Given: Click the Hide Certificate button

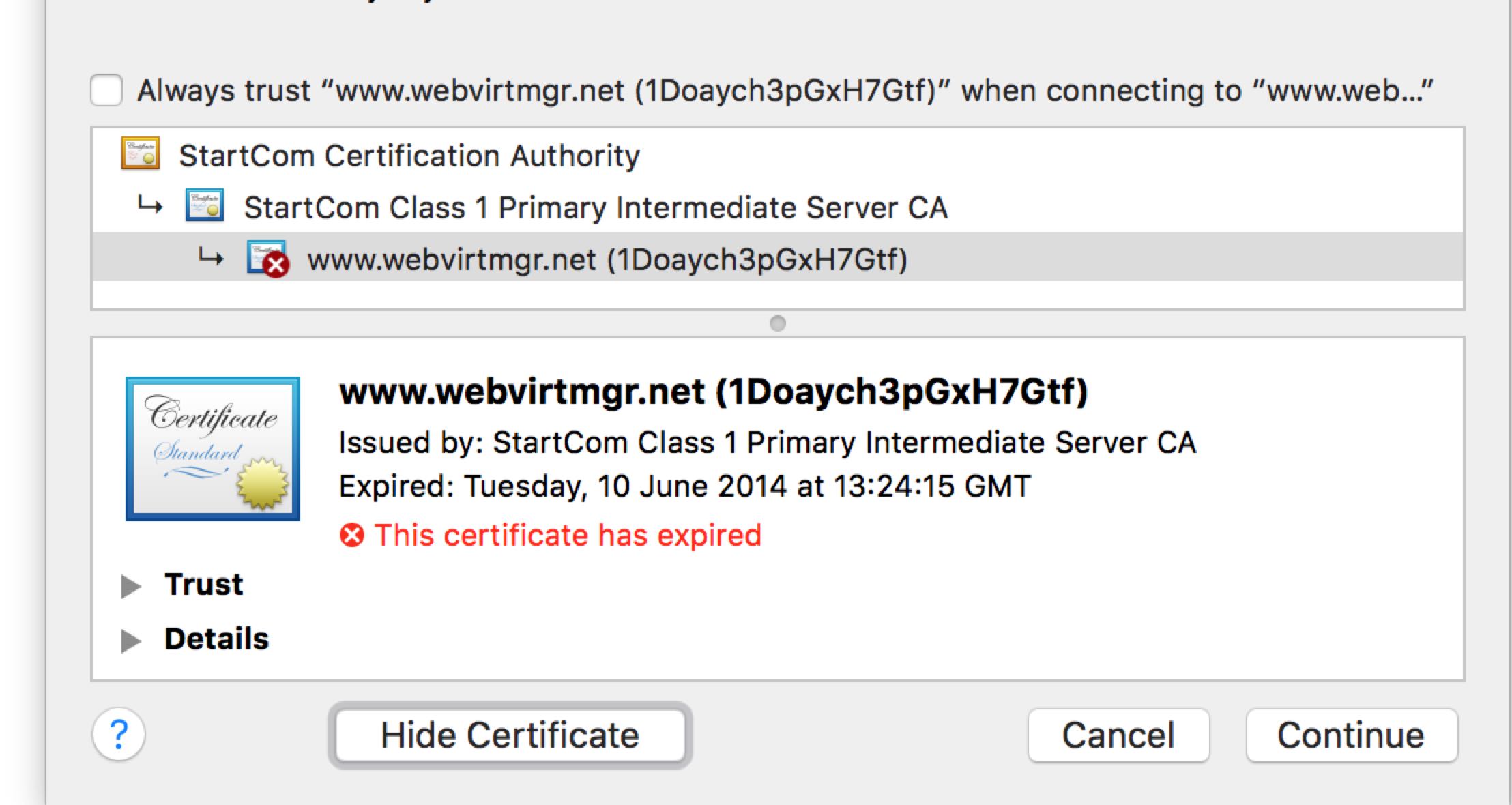Looking at the screenshot, I should 510,735.
